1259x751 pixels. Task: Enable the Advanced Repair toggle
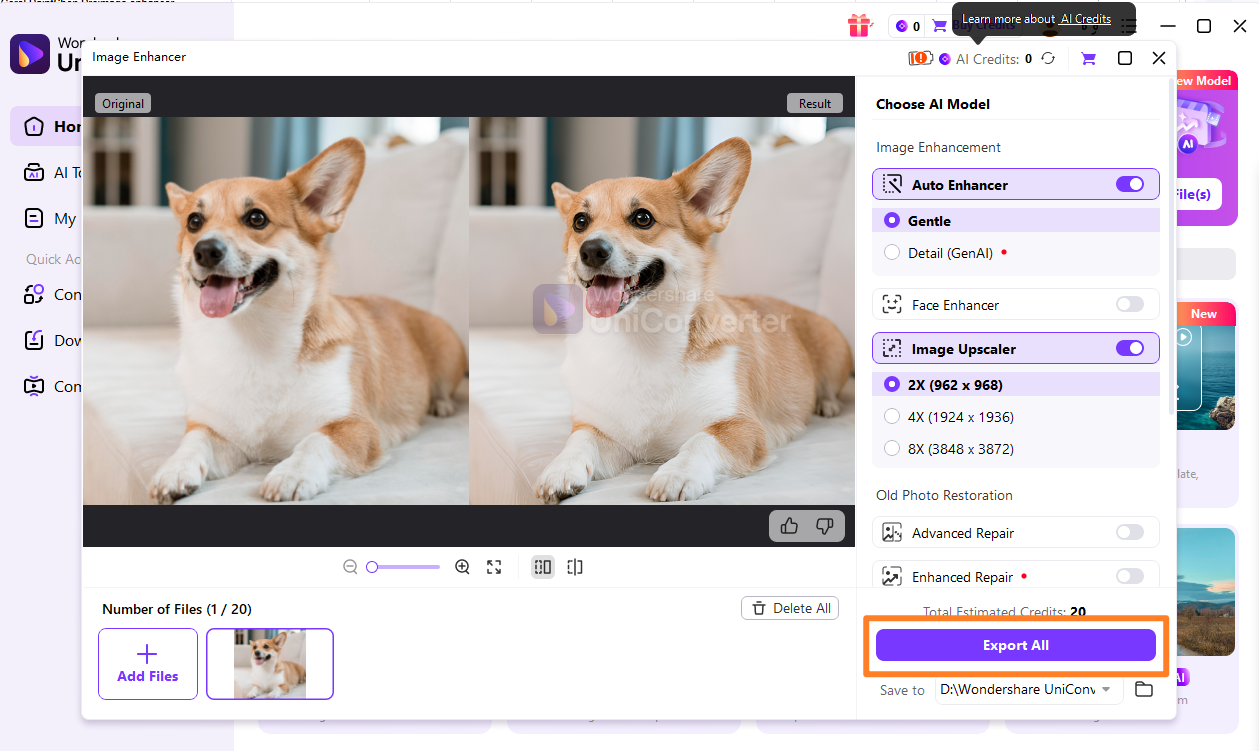(x=1130, y=532)
